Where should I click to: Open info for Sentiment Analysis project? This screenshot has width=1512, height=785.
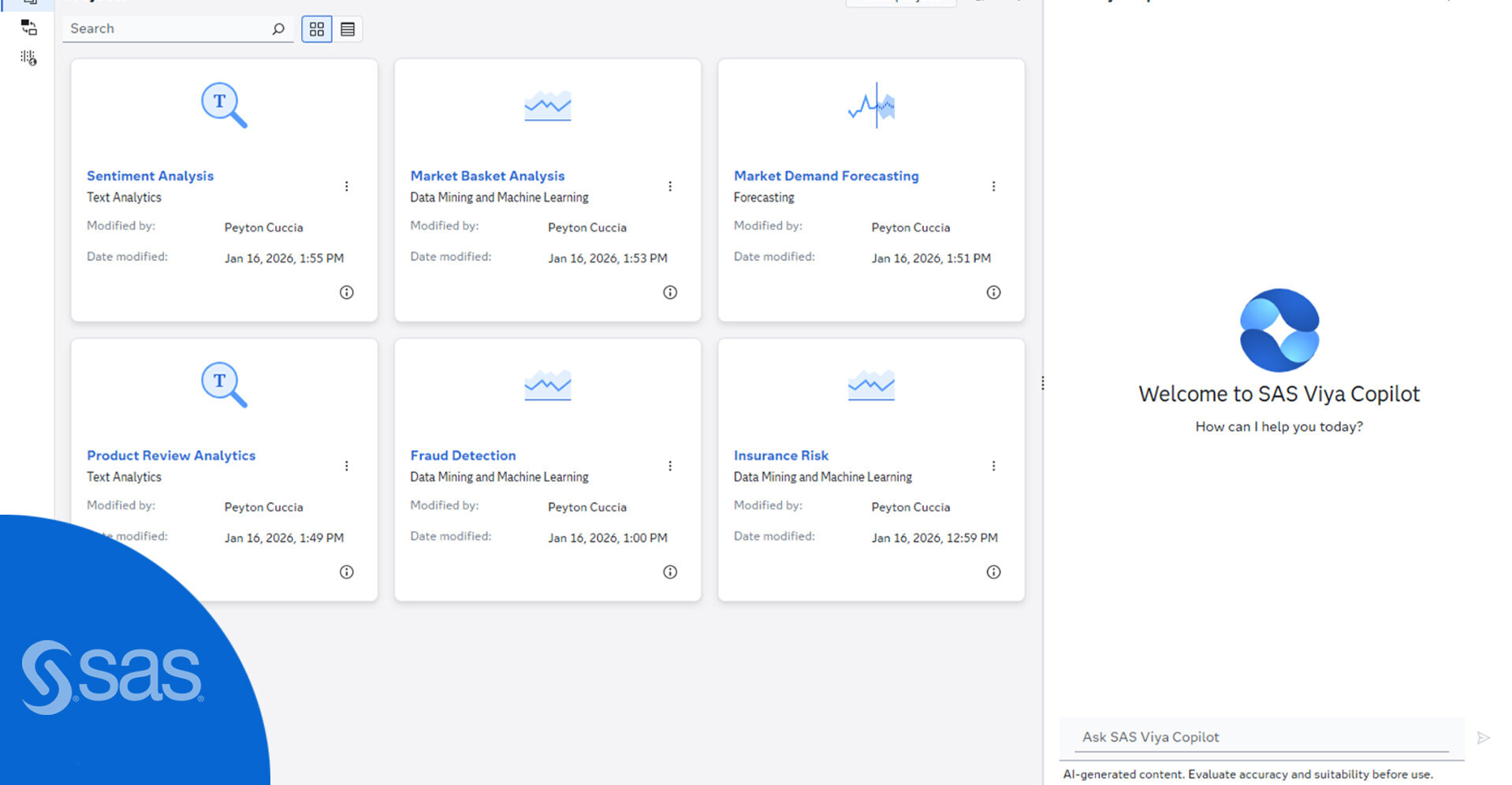(x=346, y=292)
